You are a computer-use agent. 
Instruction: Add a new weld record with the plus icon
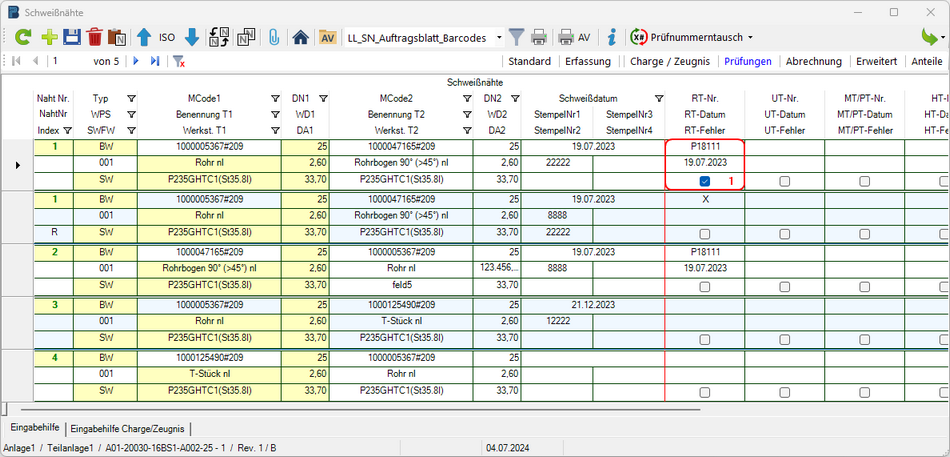pos(47,37)
